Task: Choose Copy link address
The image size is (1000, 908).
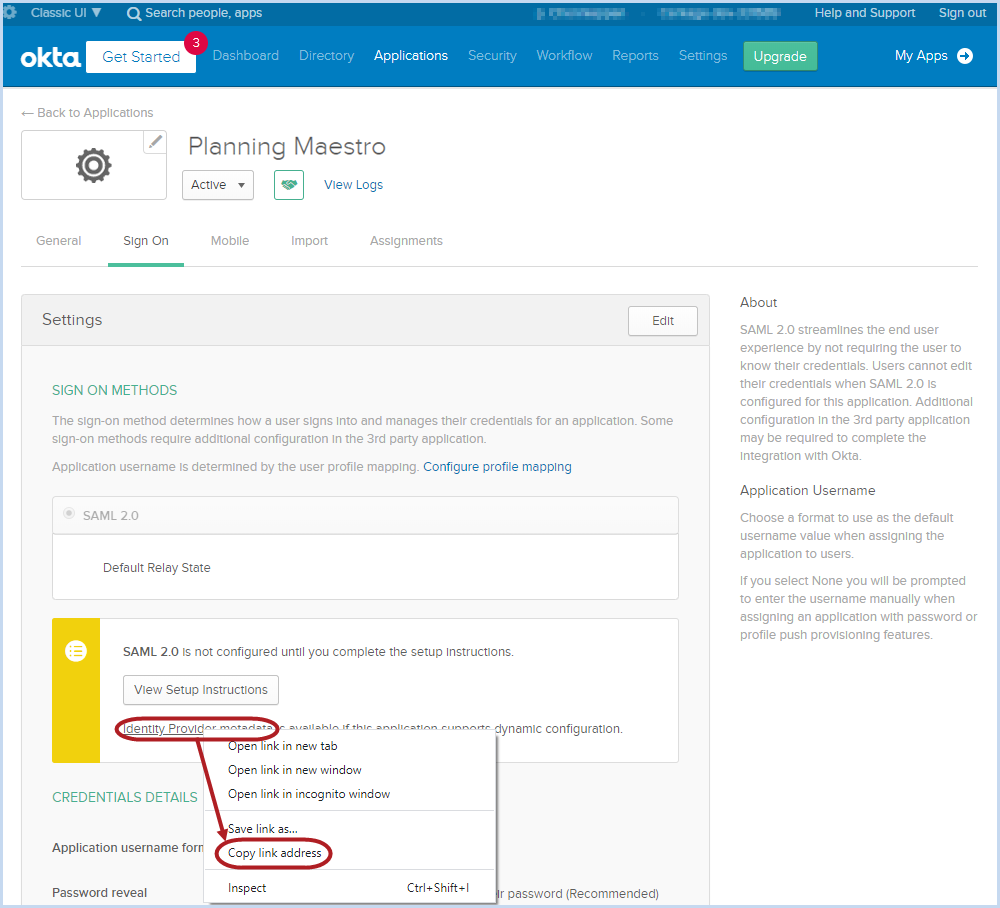Action: tap(349, 853)
